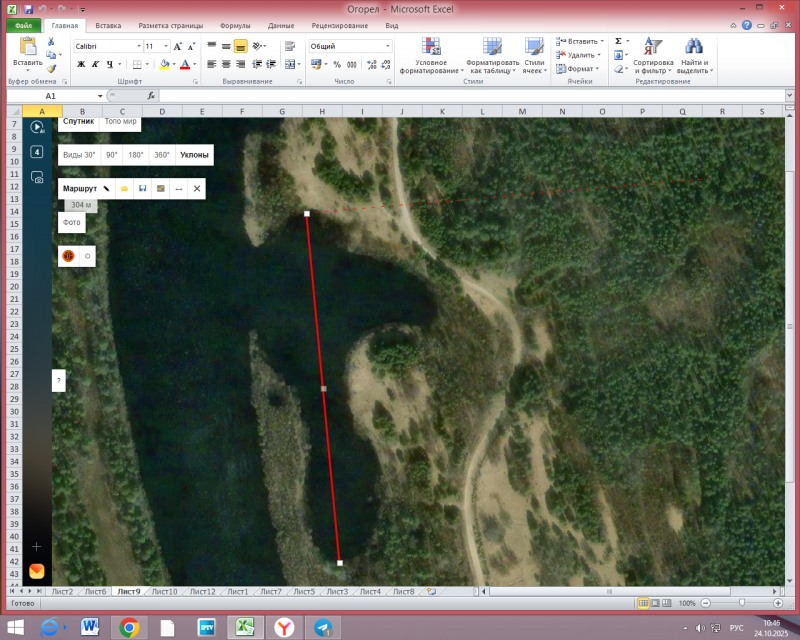Click the route reverse arrows icon
Image resolution: width=800 pixels, height=640 pixels.
click(178, 188)
